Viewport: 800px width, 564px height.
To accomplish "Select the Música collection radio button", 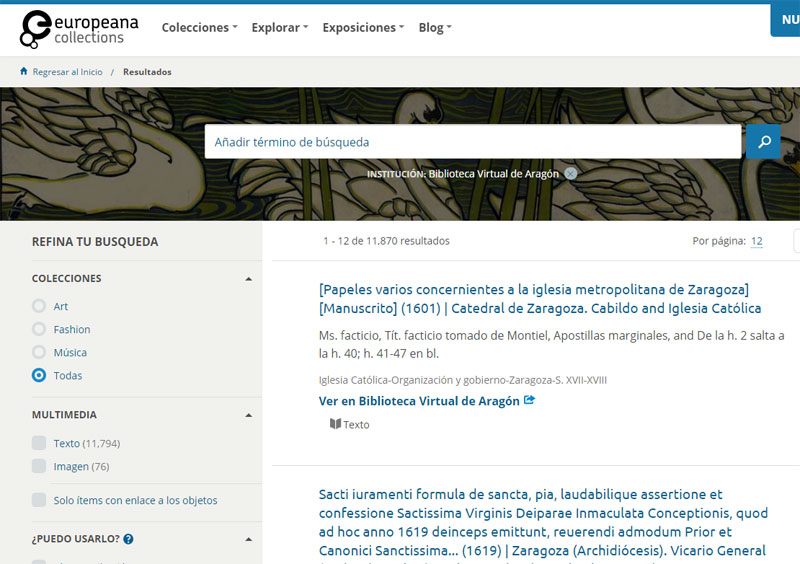I will pyautogui.click(x=39, y=352).
